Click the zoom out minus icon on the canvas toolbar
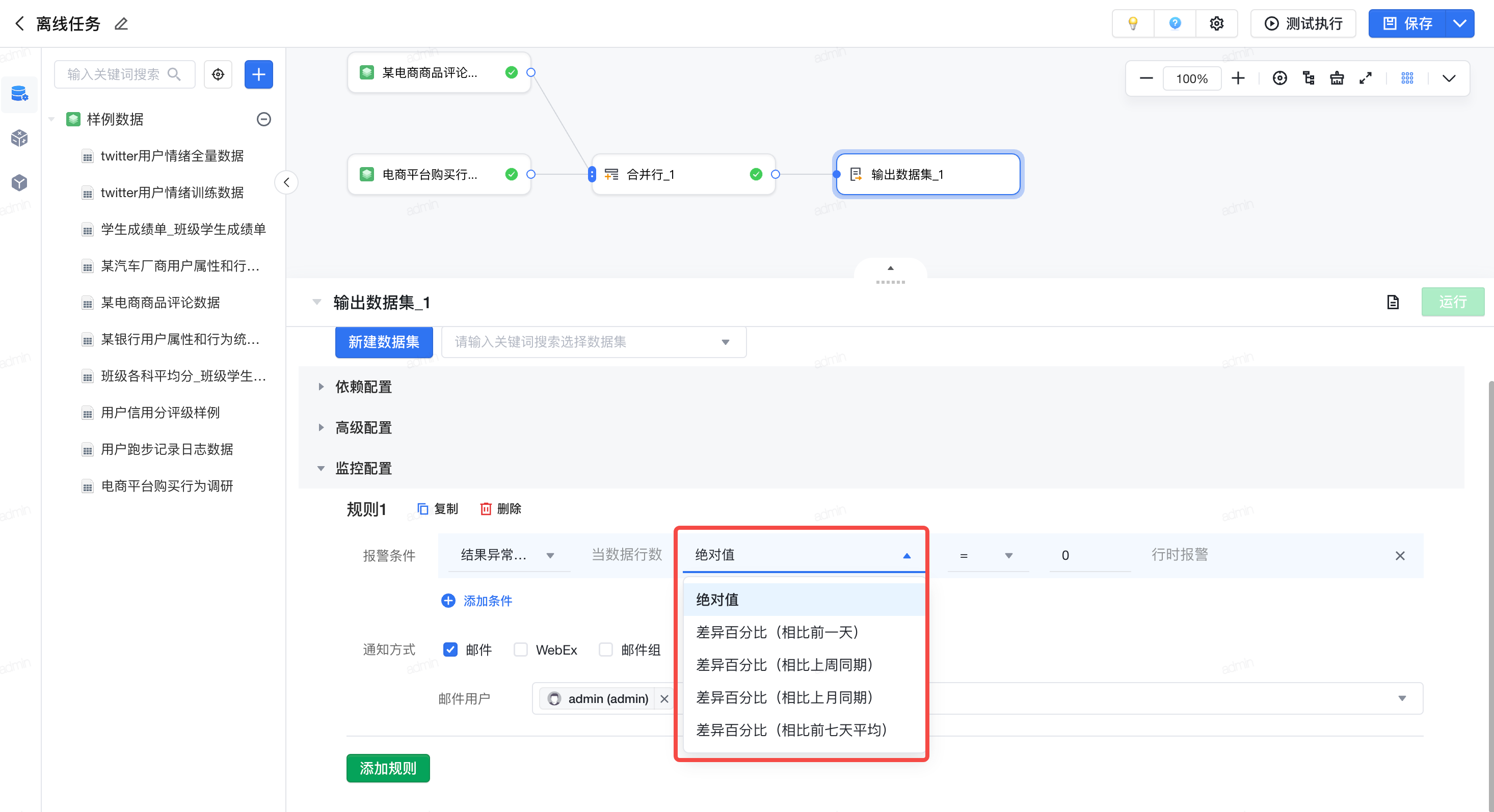This screenshot has height=812, width=1494. (x=1146, y=78)
